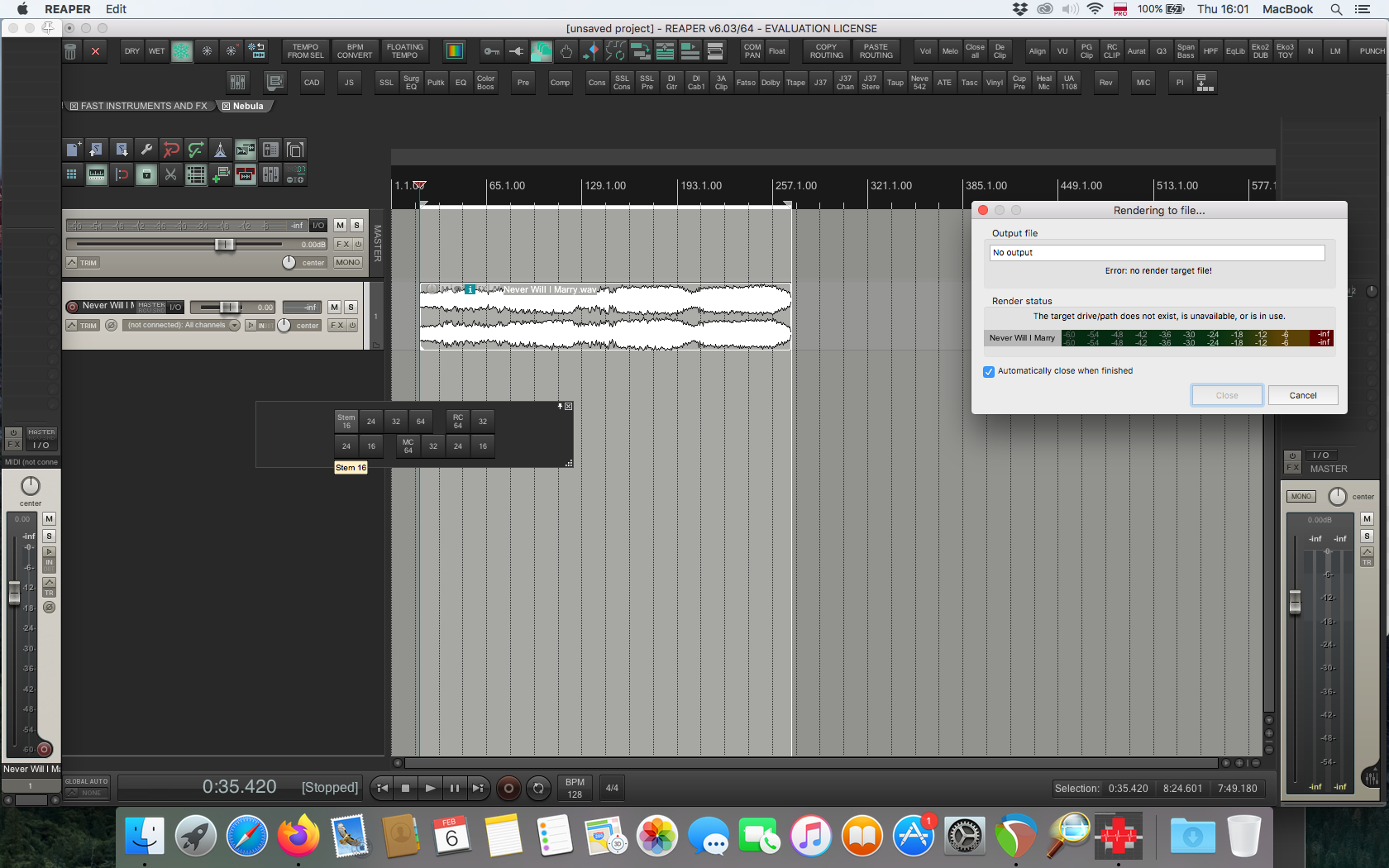Open the REAPER application menu
1389x868 pixels.
[68, 9]
